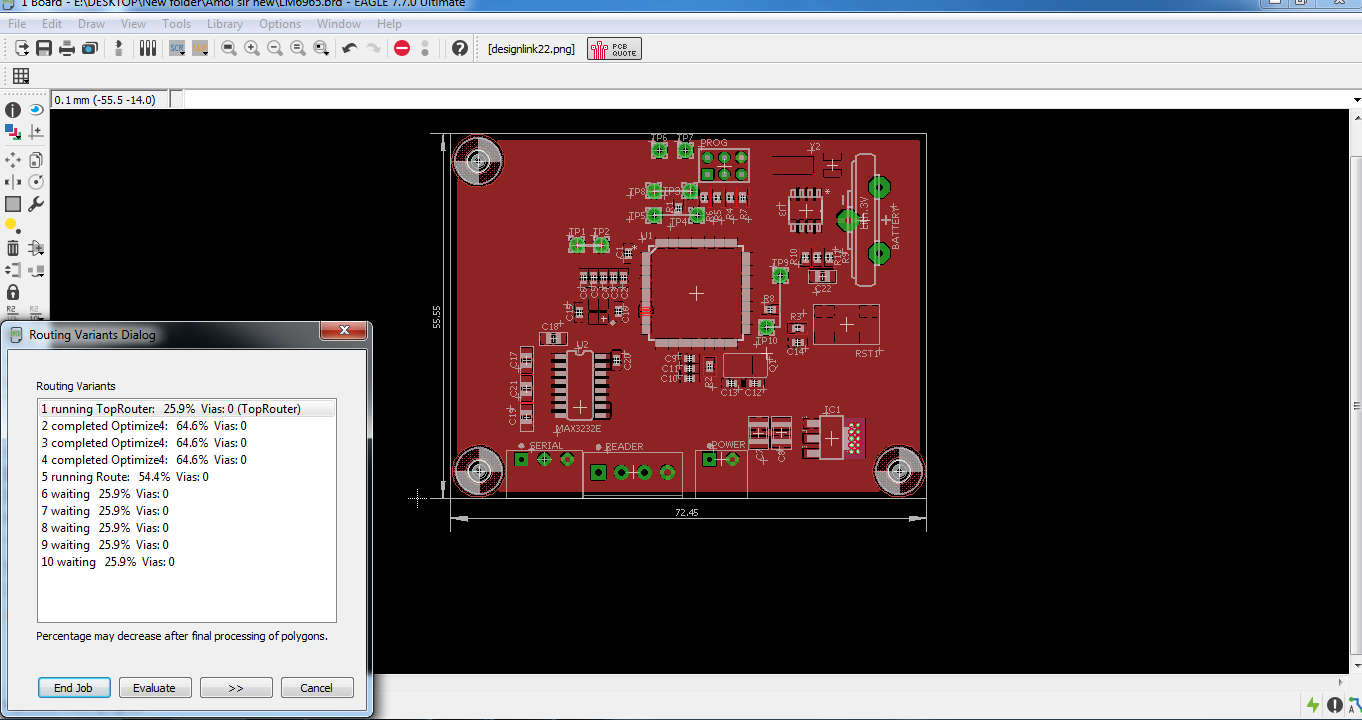This screenshot has height=720, width=1362.
Task: Click the green lightning bolt status icon
Action: (x=1313, y=706)
